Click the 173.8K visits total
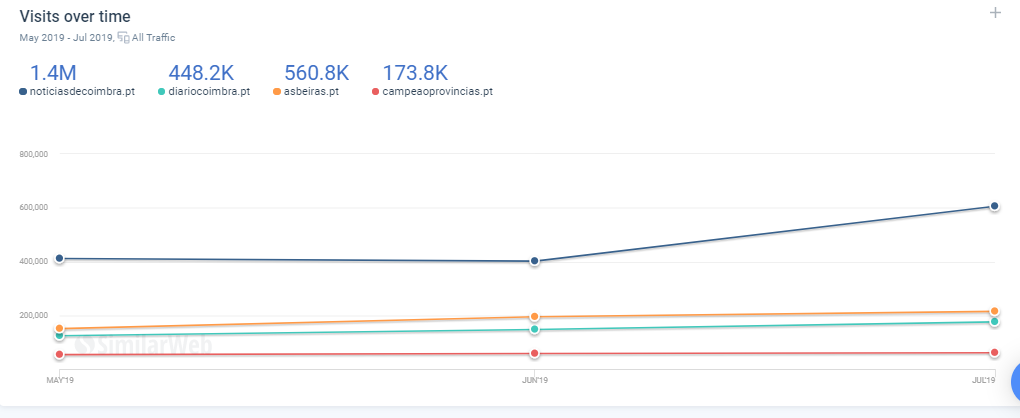The height and width of the screenshot is (418, 1020). pyautogui.click(x=415, y=73)
